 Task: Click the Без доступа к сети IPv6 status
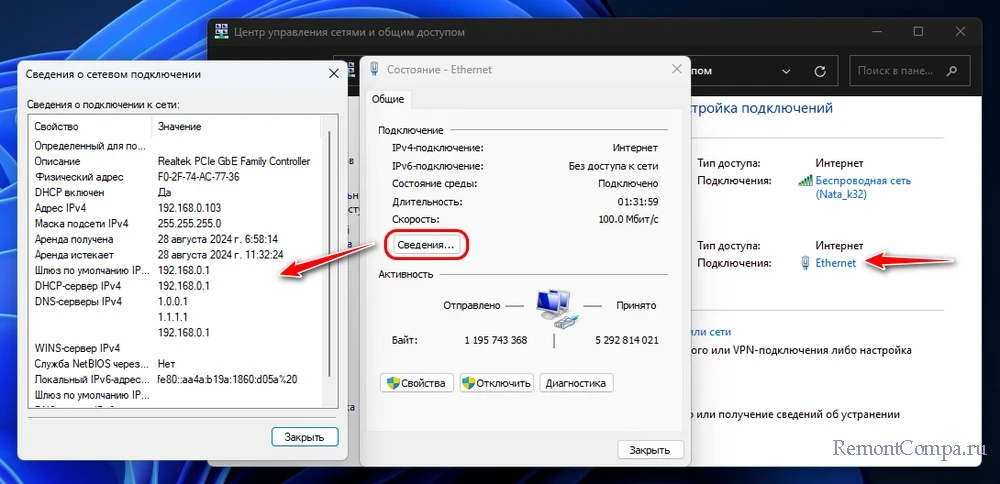click(x=614, y=166)
